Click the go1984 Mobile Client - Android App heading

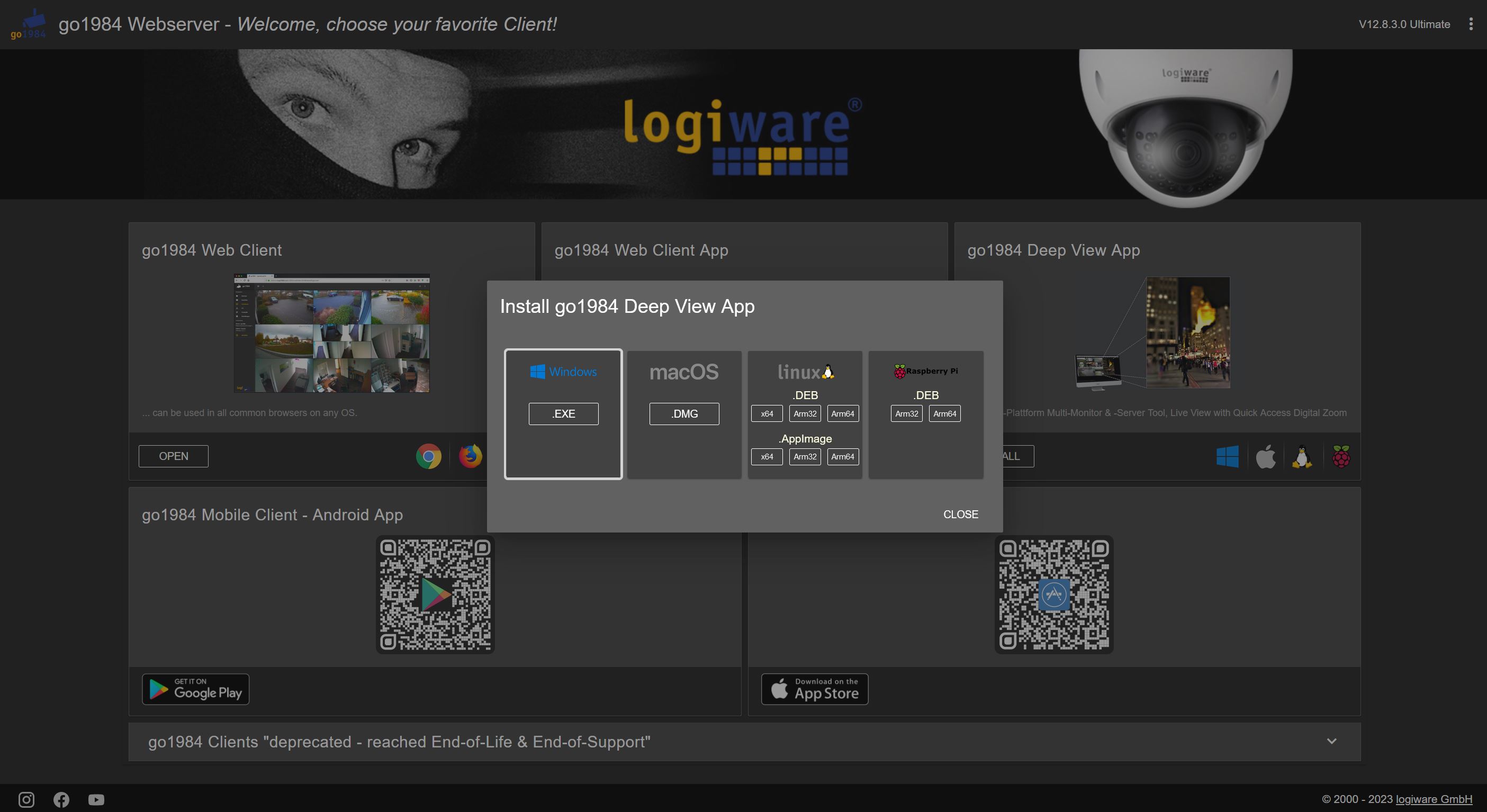coord(273,515)
